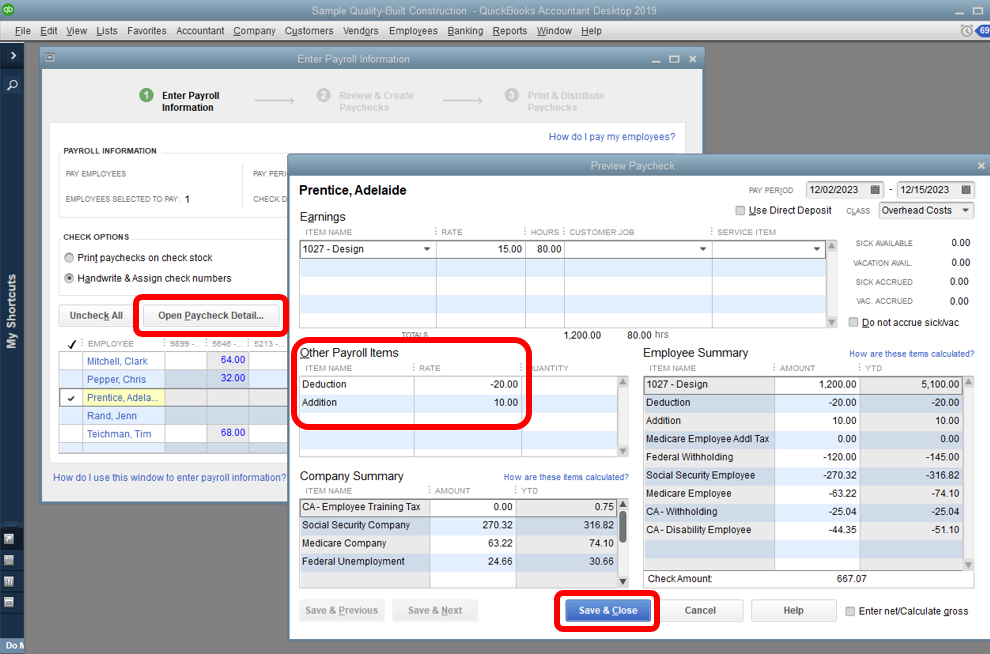Select Federal Unemployment row in Company Summary

click(x=458, y=562)
